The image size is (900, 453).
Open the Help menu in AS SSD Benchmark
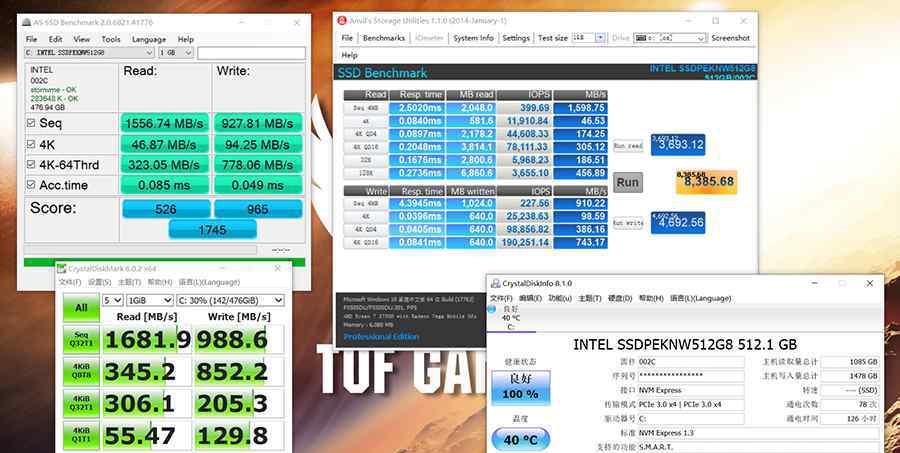185,39
